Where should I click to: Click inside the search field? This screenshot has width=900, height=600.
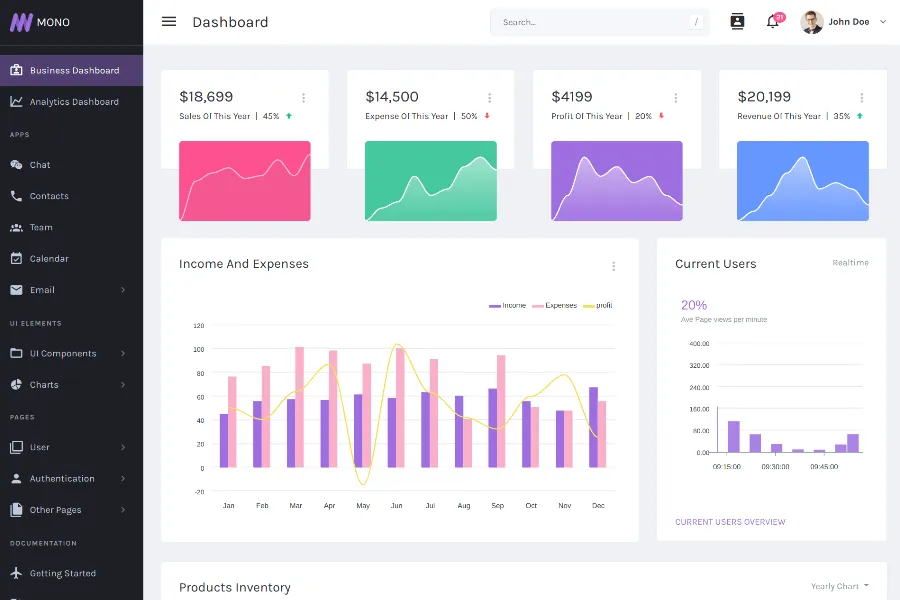coord(590,22)
